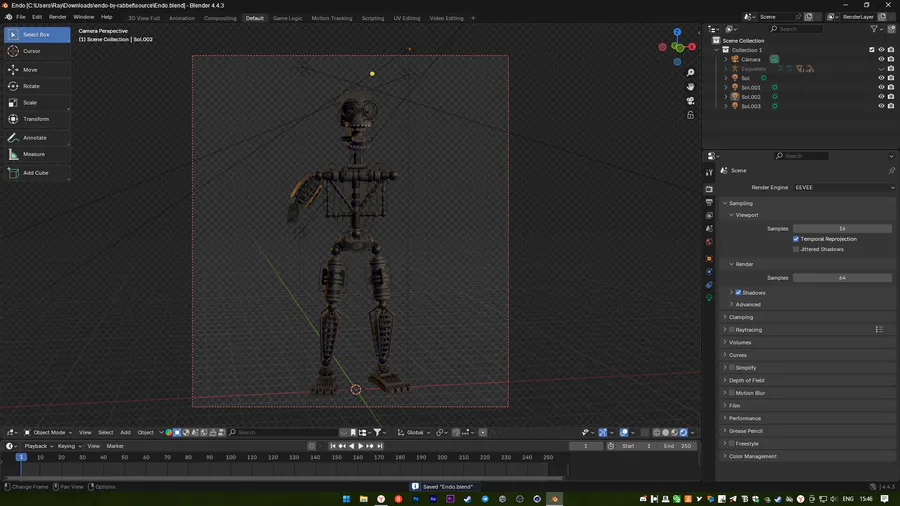Click the Z axis on navigation gizmo

click(677, 32)
